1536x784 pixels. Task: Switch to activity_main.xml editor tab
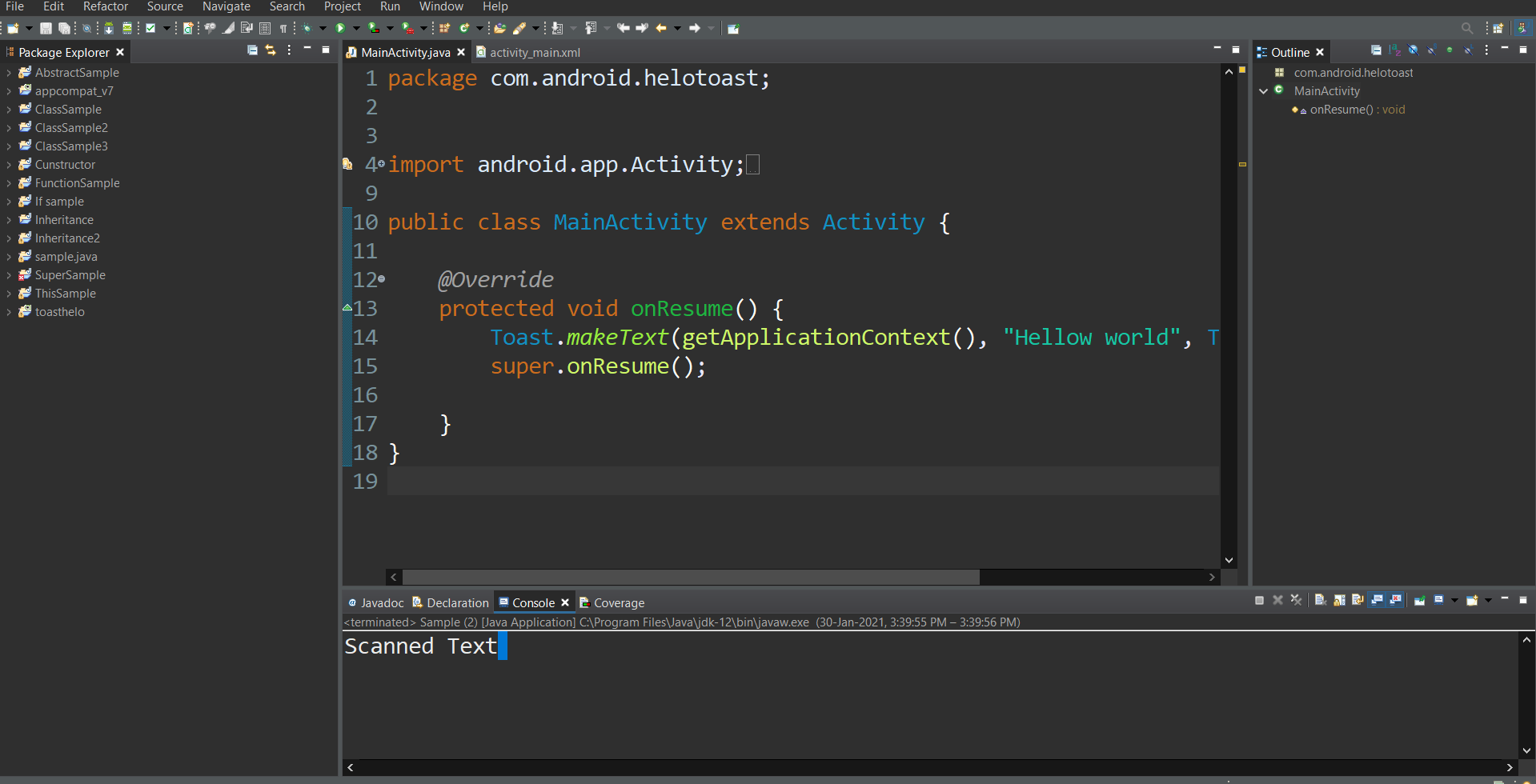pyautogui.click(x=528, y=52)
